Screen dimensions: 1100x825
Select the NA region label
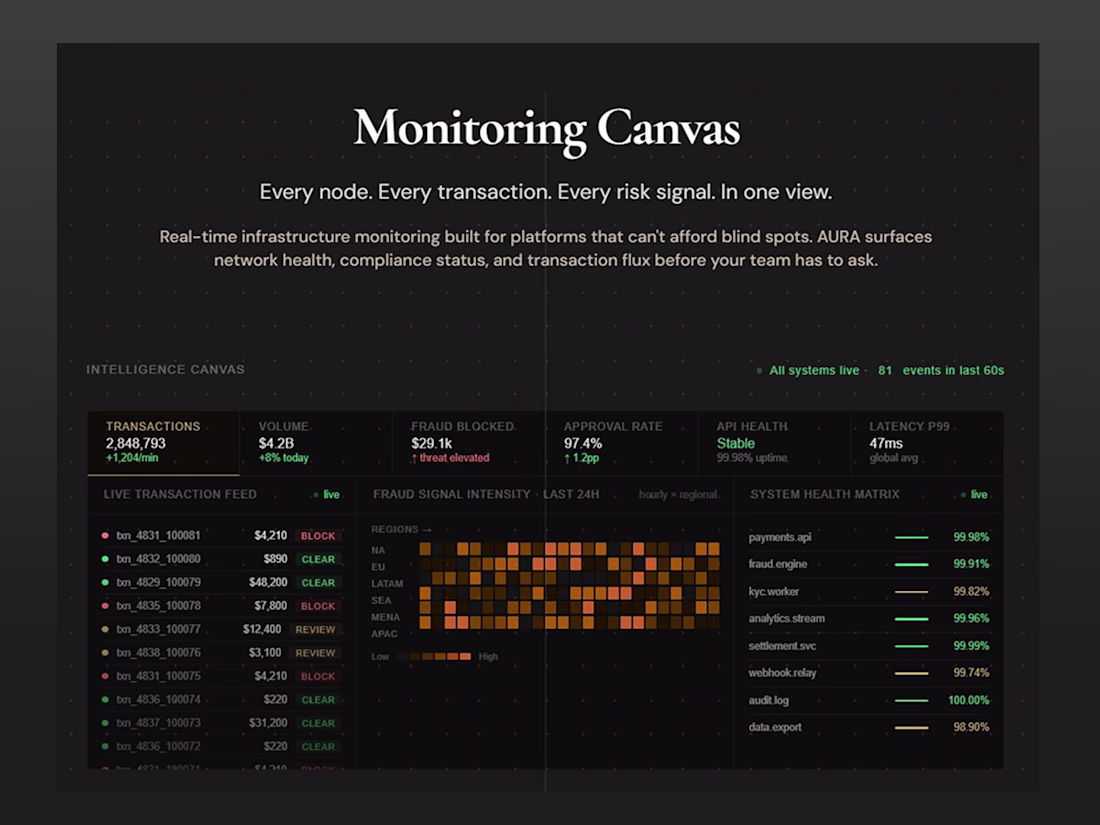(x=378, y=550)
